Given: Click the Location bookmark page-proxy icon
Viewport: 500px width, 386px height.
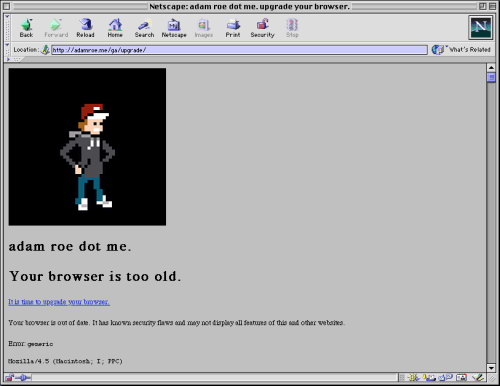Looking at the screenshot, I should (x=45, y=50).
